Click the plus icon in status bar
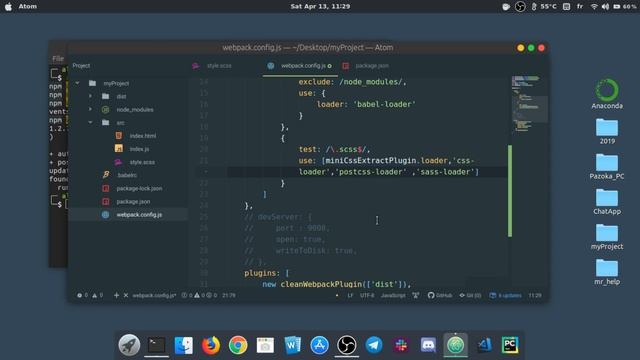The image size is (640, 360). coord(116,295)
